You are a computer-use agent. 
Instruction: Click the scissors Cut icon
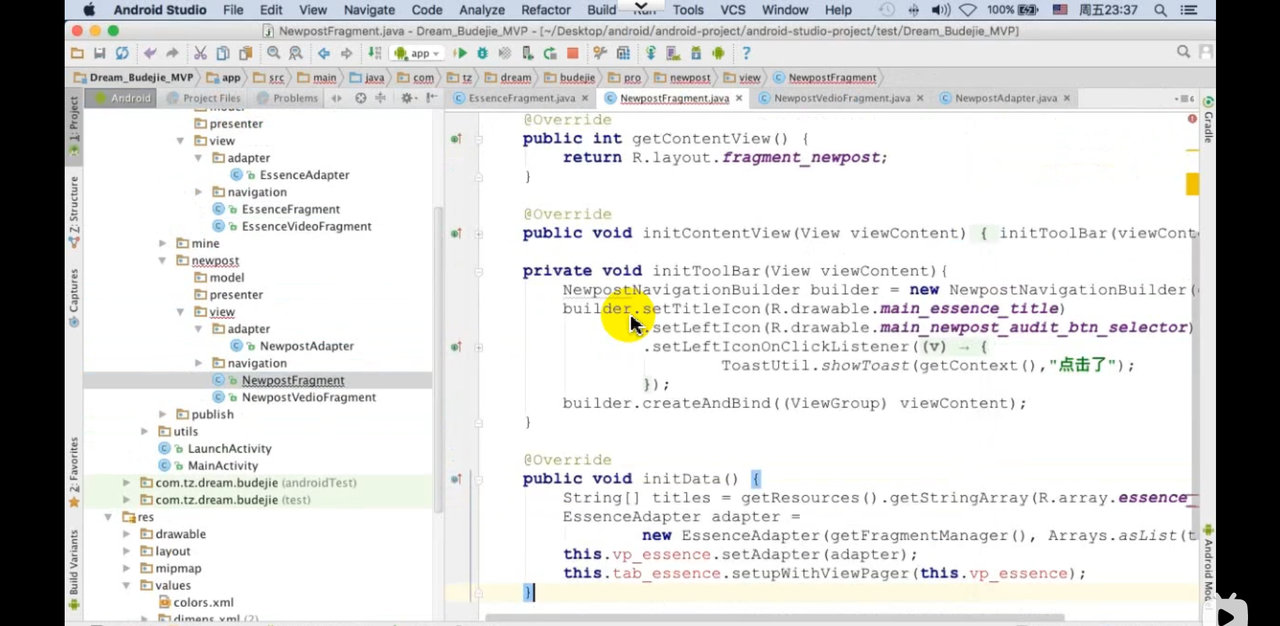tap(200, 53)
